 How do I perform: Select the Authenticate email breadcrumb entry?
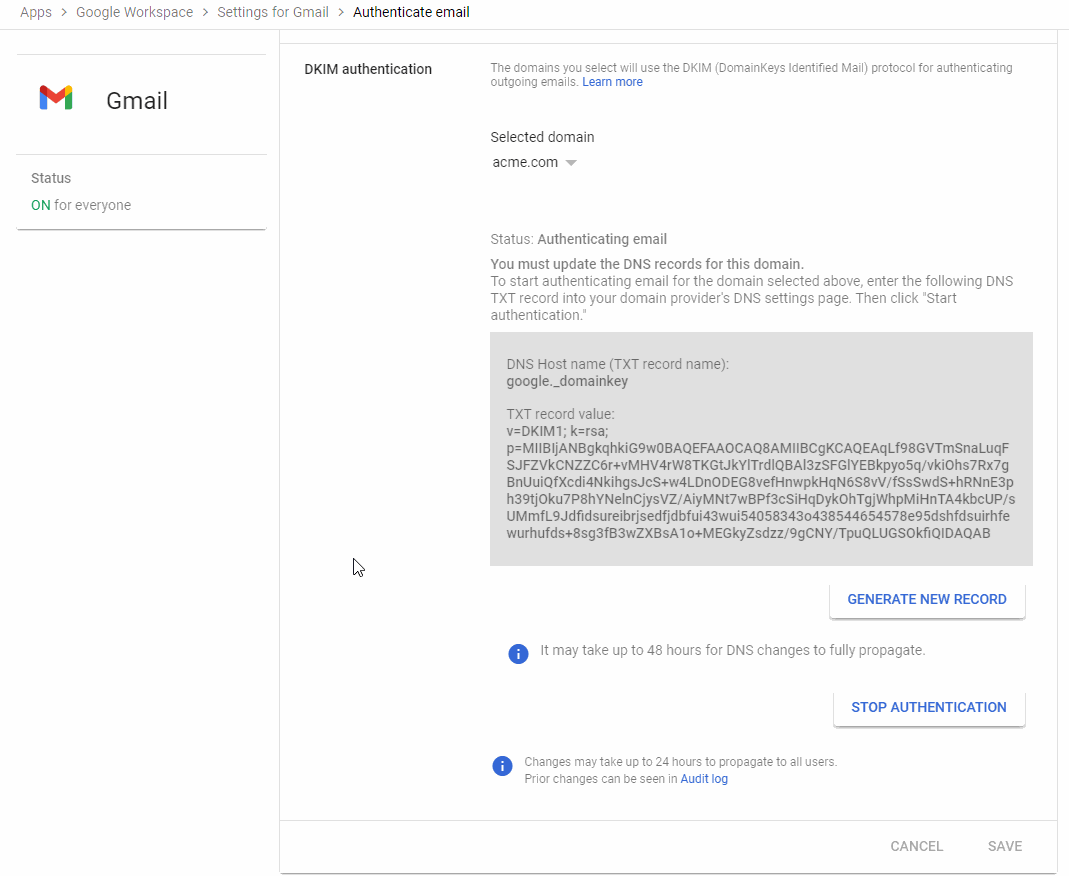pyautogui.click(x=411, y=12)
